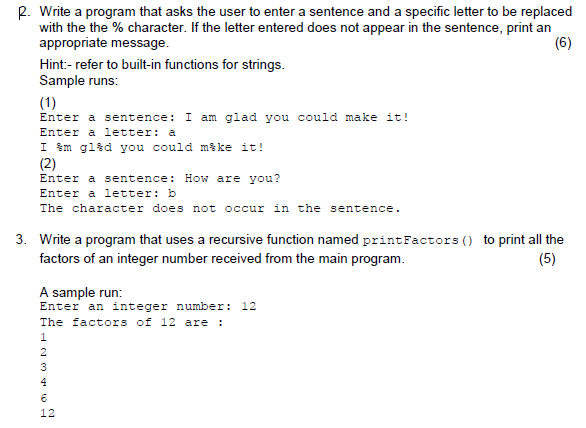Click the question number 3 marker
586x428 pixels.
coord(21,239)
